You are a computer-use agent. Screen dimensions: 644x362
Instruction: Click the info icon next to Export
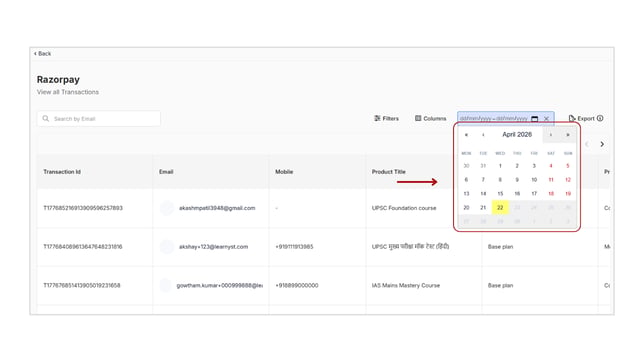(x=600, y=118)
